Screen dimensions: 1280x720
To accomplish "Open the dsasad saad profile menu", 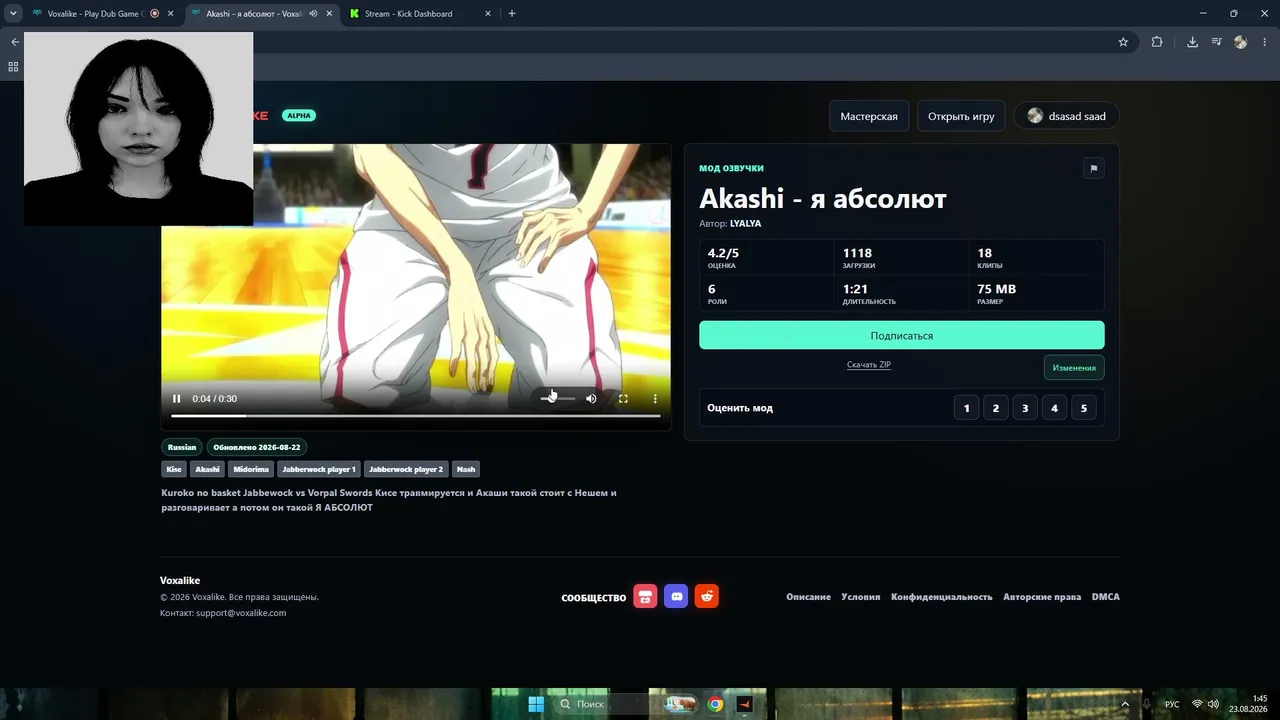I will tap(1066, 116).
